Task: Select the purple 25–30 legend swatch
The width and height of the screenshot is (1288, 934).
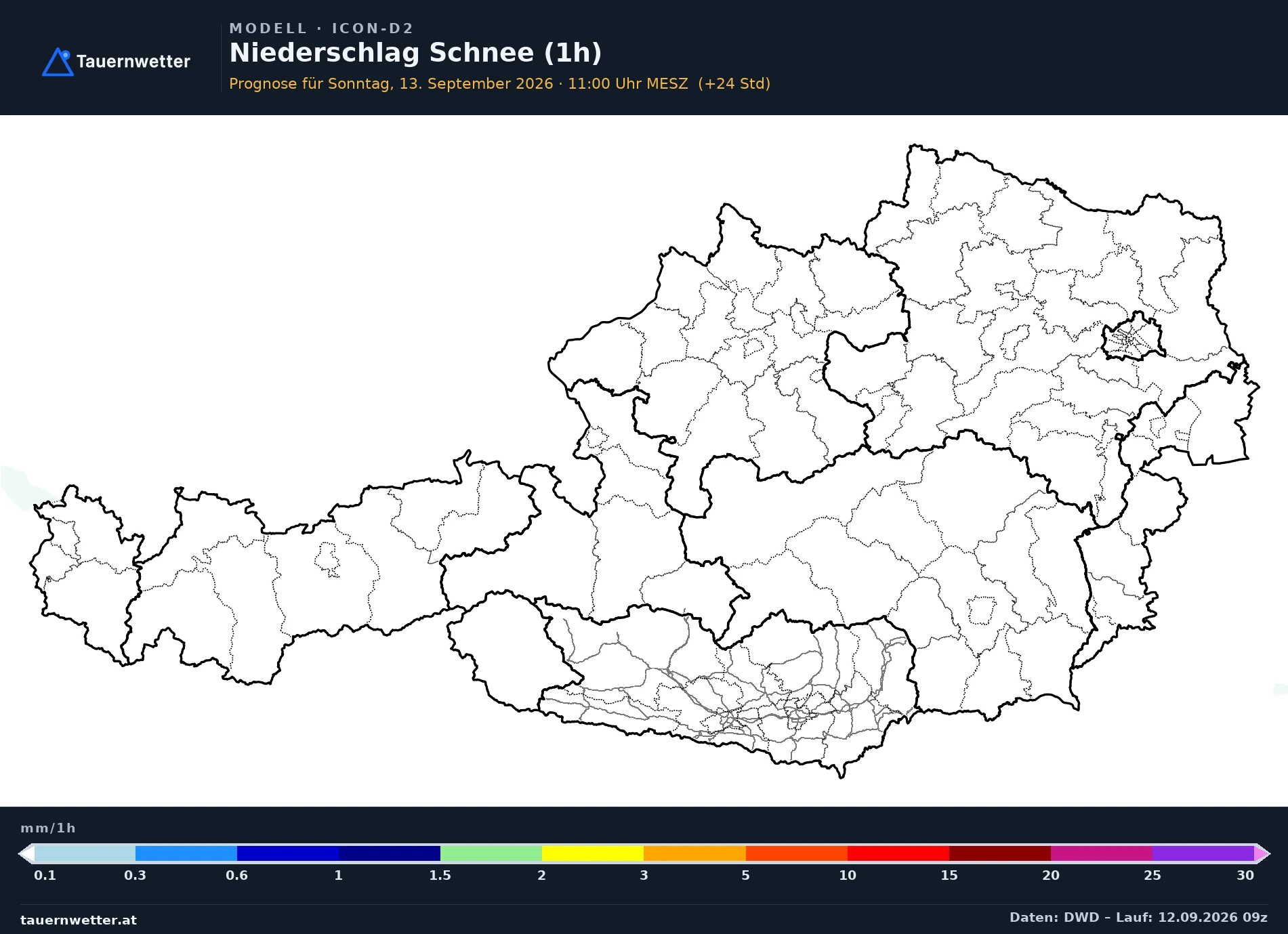Action: pyautogui.click(x=1203, y=853)
